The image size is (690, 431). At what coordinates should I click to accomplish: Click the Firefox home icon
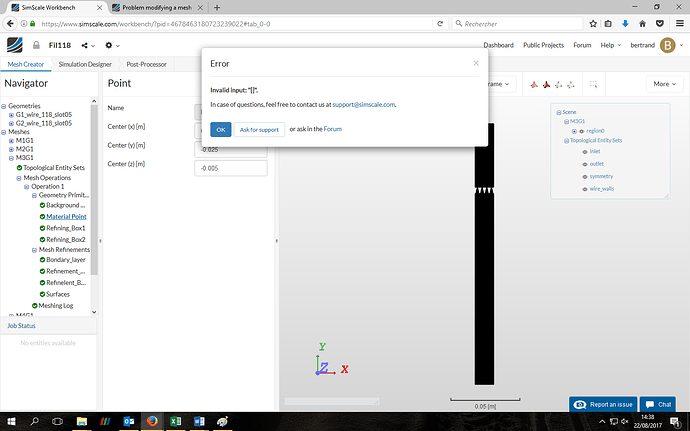click(x=642, y=24)
